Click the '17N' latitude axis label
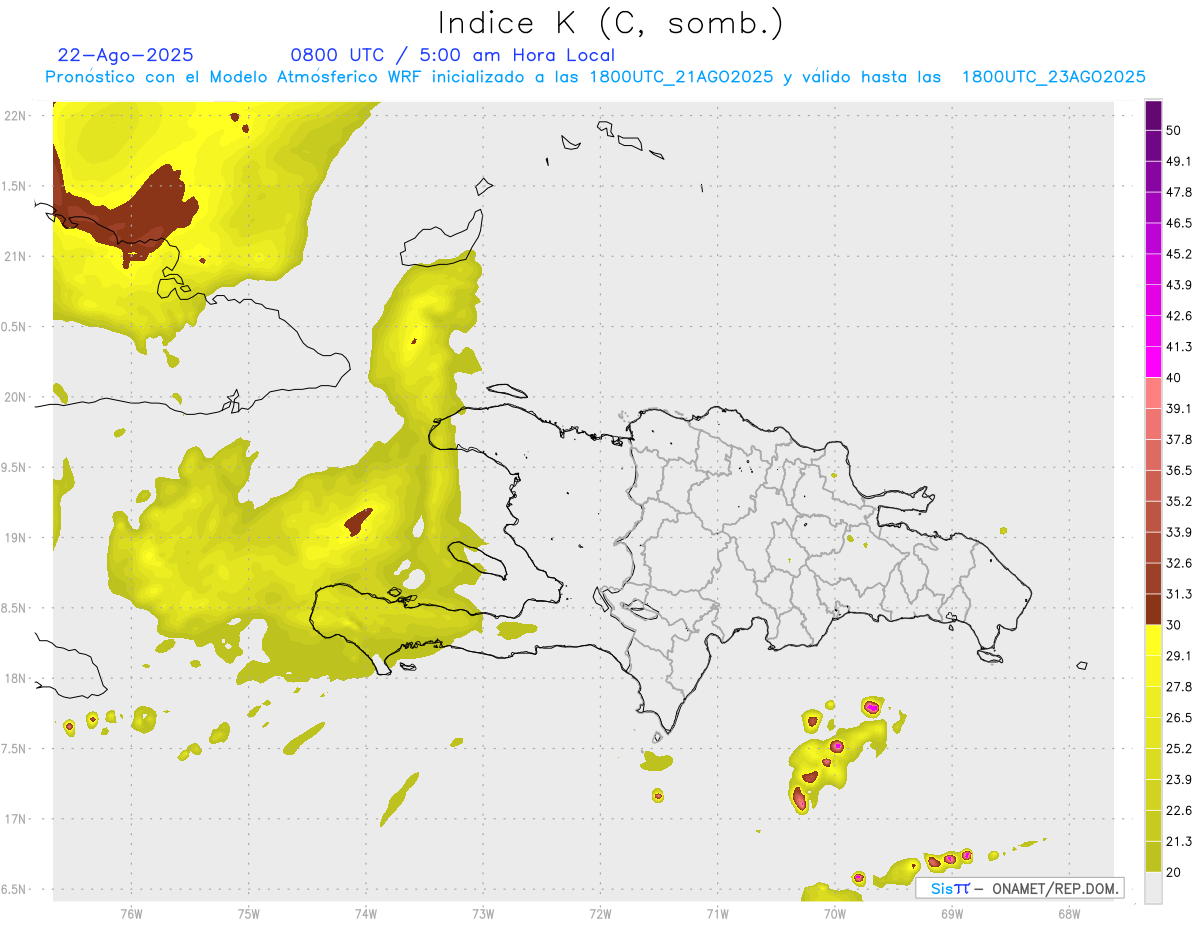The width and height of the screenshot is (1200, 927). pyautogui.click(x=15, y=819)
